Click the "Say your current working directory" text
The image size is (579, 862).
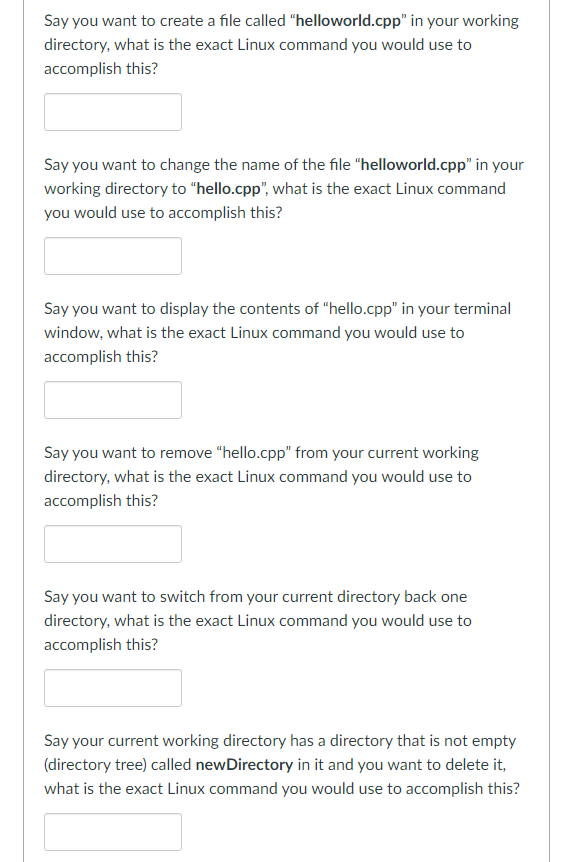pos(165,741)
